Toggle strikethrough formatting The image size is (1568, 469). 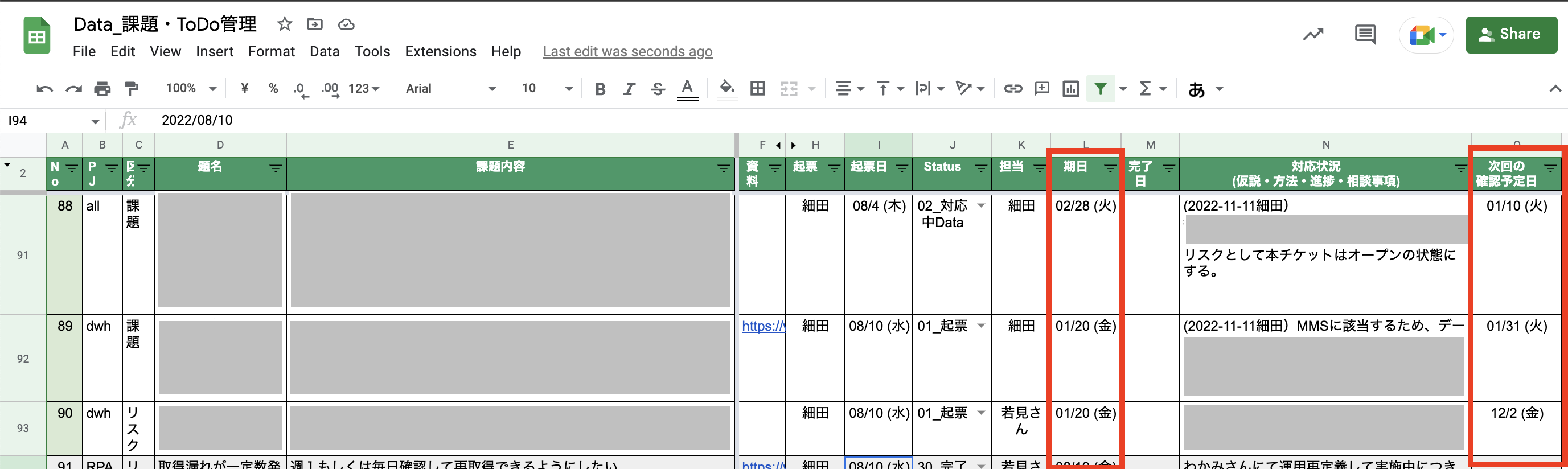pyautogui.click(x=658, y=89)
